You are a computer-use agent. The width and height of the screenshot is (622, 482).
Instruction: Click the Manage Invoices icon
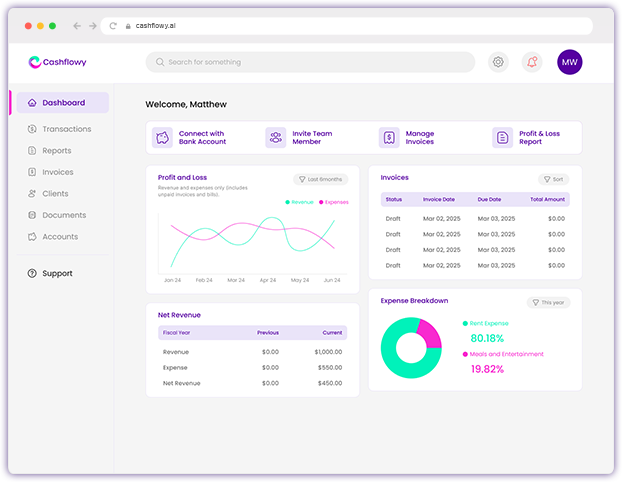389,138
